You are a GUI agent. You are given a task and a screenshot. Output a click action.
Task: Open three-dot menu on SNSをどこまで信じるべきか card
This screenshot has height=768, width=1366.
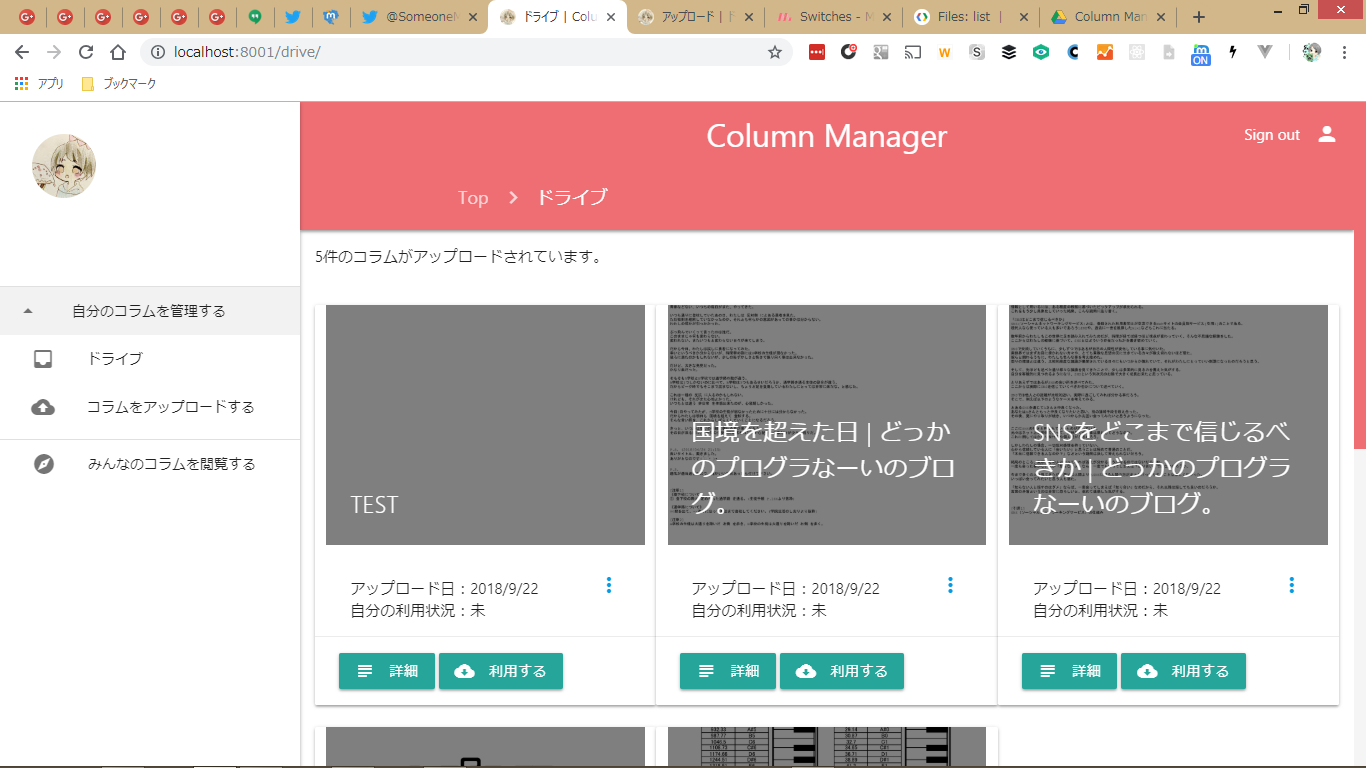pos(1291,585)
